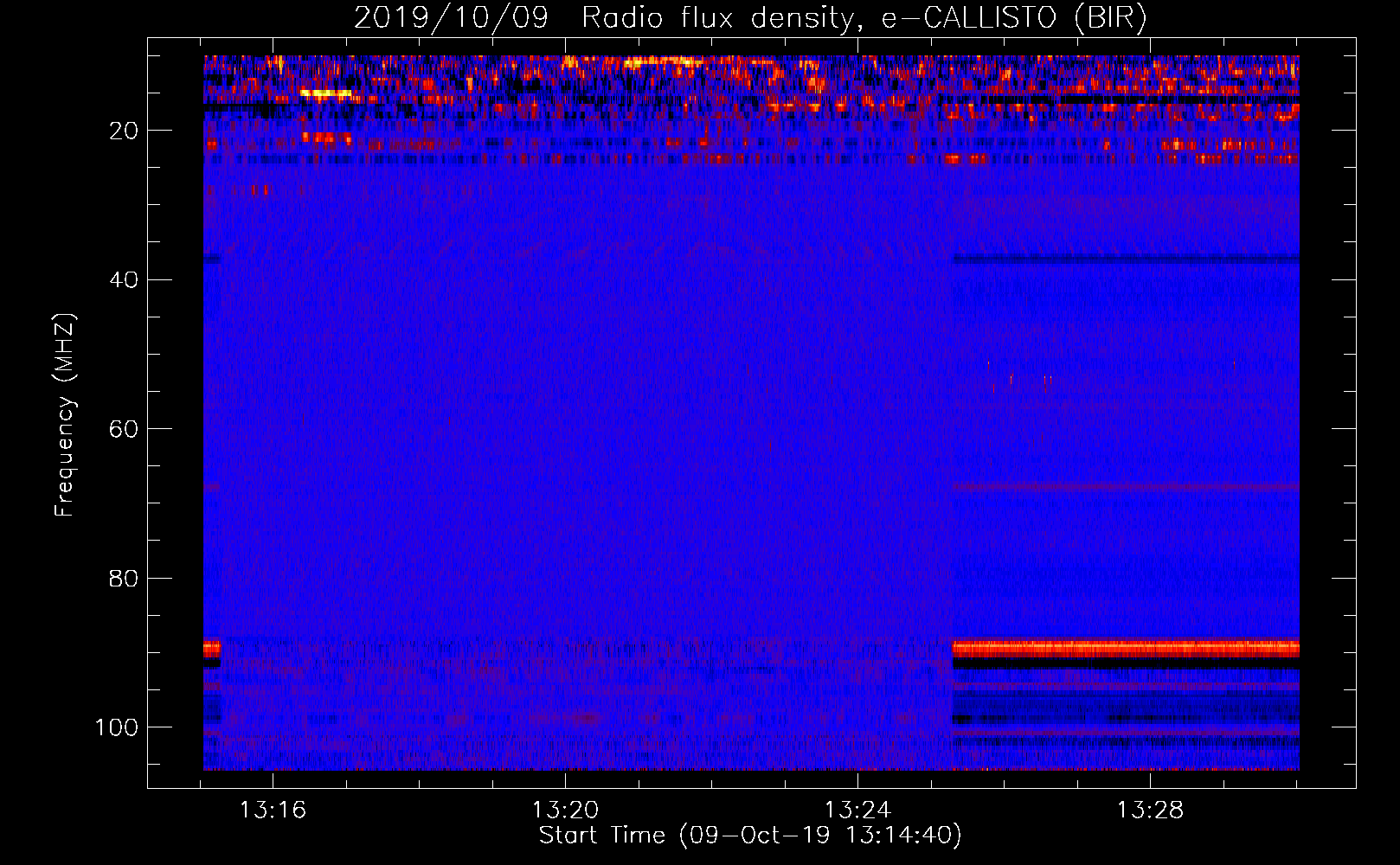The height and width of the screenshot is (865, 1400).
Task: Click the bright red-yellow emission band near 90 MHz
Action: click(x=1126, y=648)
